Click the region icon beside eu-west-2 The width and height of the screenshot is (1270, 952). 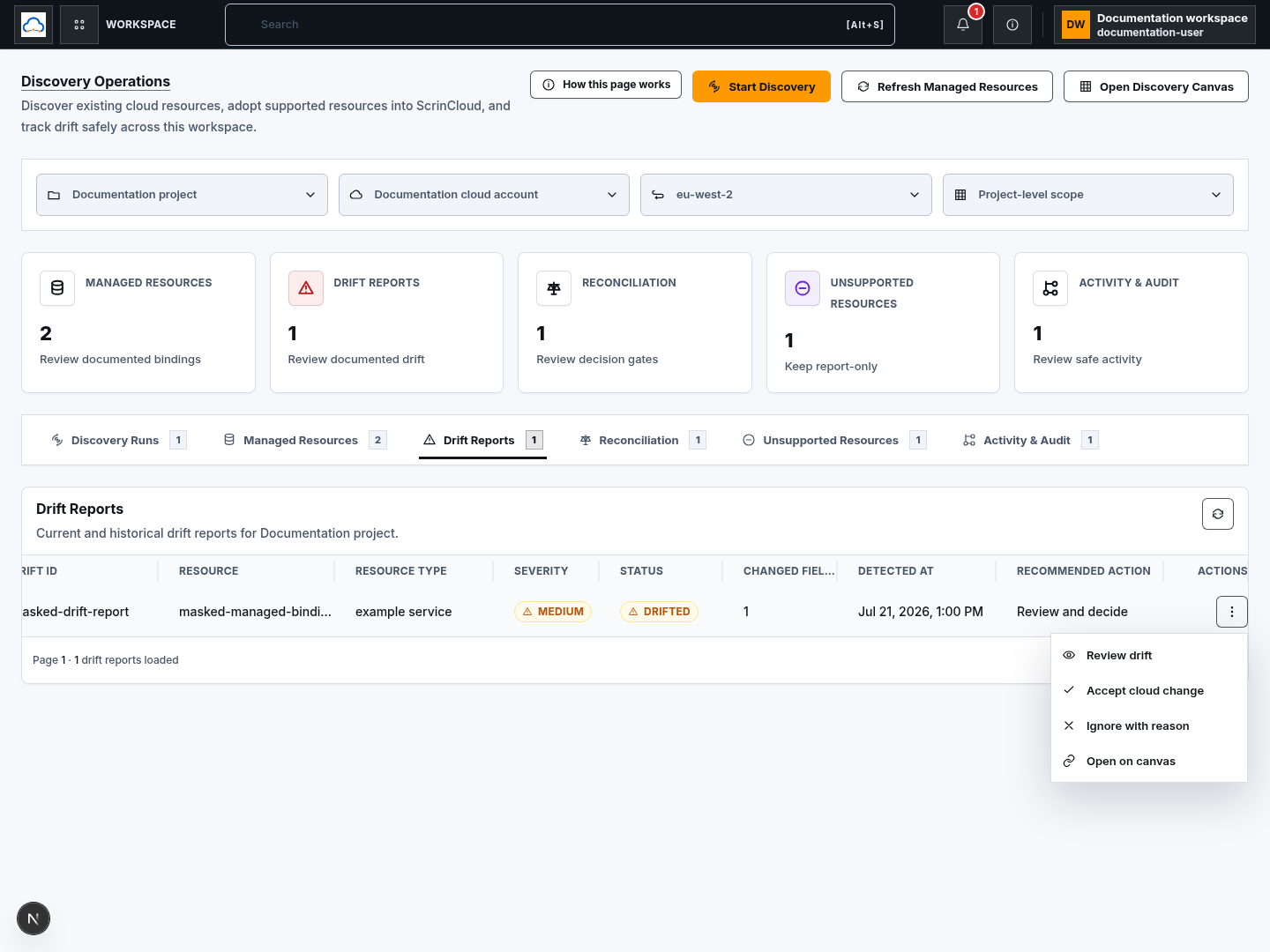pos(658,195)
